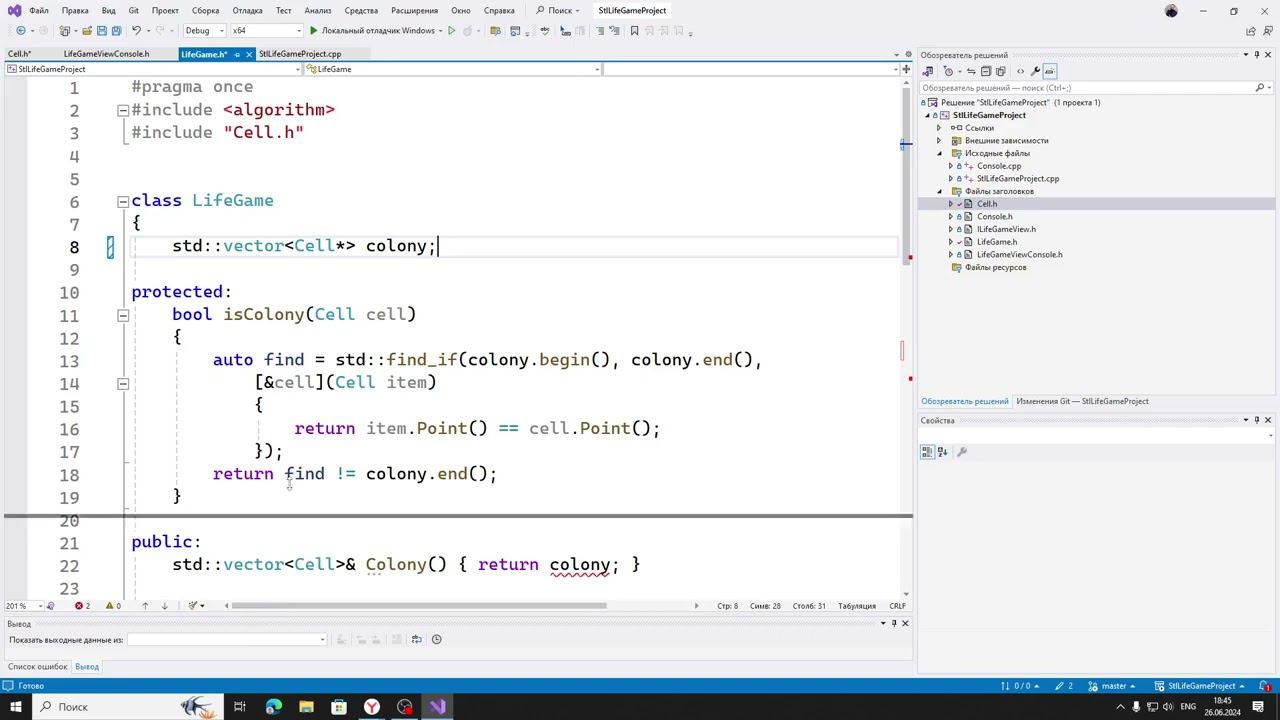Open the Расширения menu
This screenshot has width=1280, height=720.
(414, 11)
